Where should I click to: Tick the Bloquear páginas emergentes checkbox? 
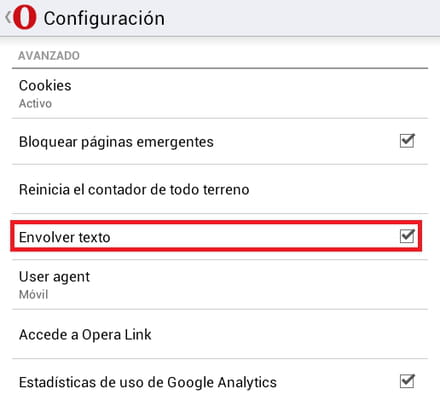click(x=407, y=141)
